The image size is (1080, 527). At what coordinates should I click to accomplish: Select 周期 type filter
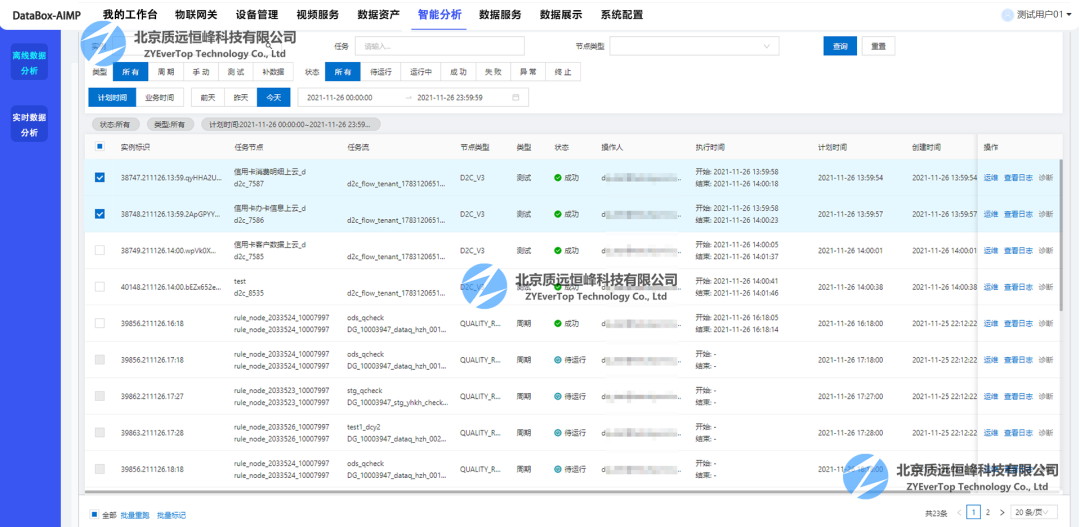point(166,72)
